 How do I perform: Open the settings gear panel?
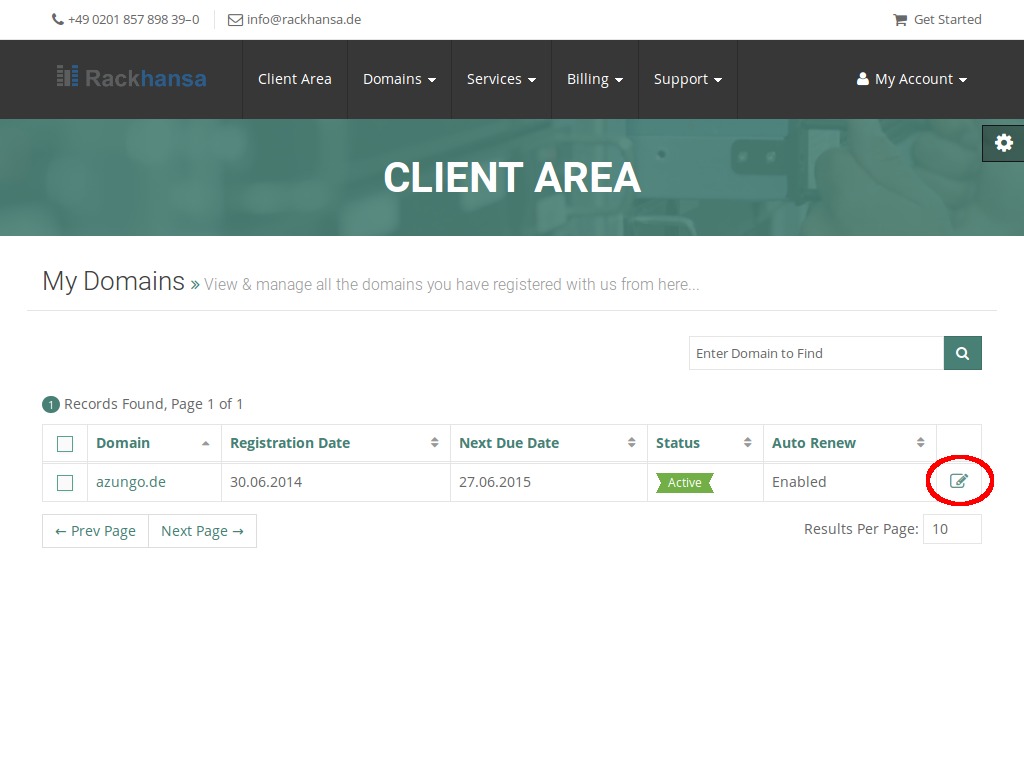click(1003, 143)
